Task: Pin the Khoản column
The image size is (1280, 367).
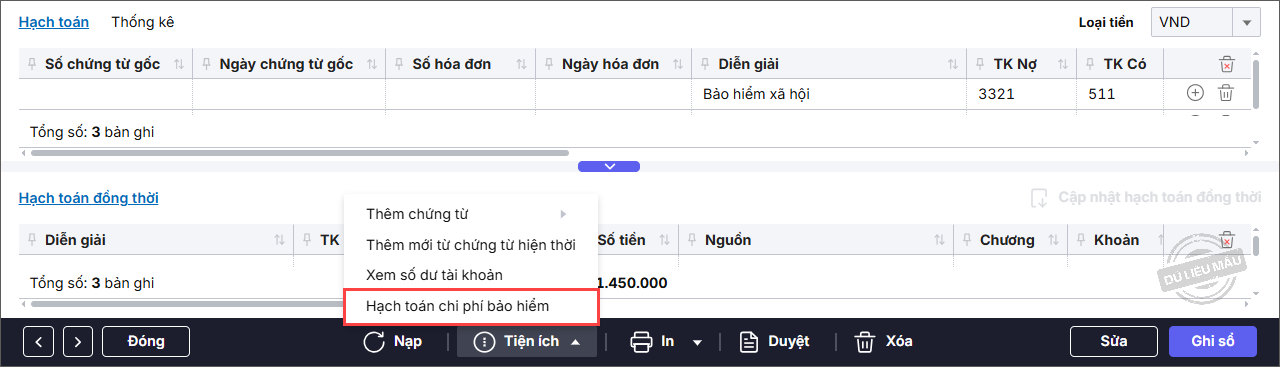Action: 1080,240
